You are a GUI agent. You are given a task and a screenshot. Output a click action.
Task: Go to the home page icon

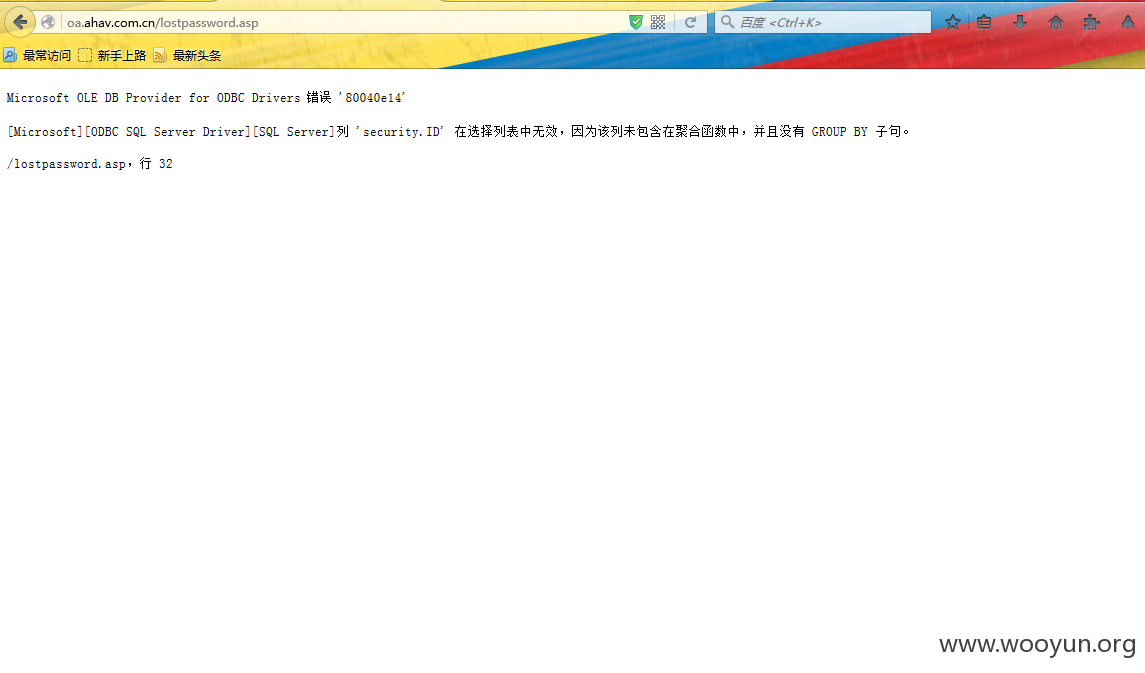1056,23
